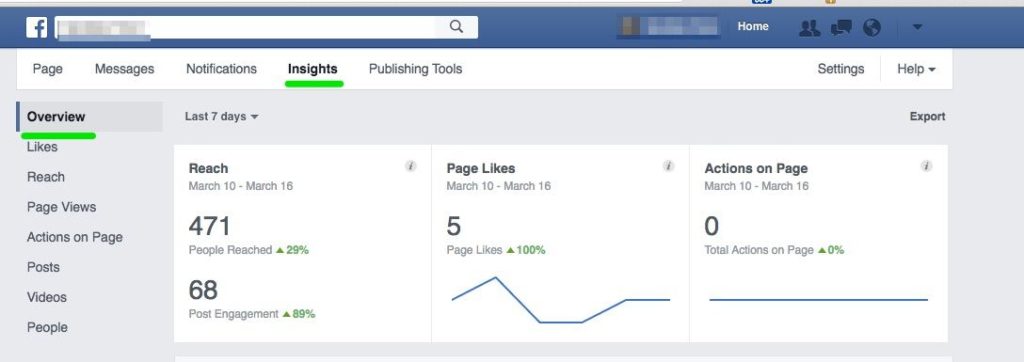Click the Export link
The image size is (1024, 362).
[927, 116]
